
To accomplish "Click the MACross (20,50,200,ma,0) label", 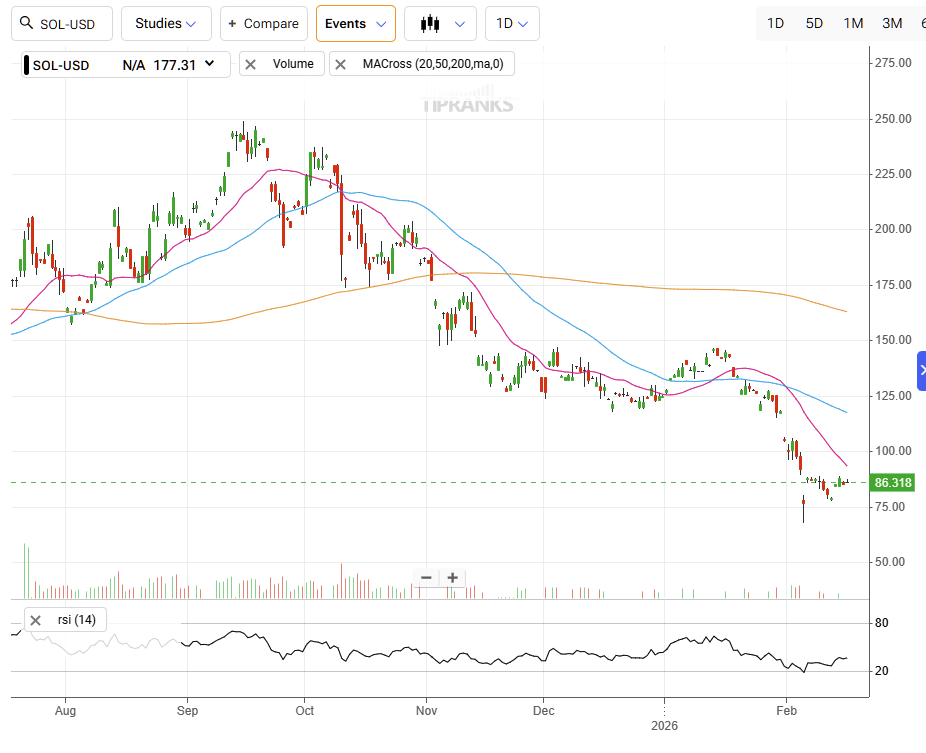I will [433, 64].
